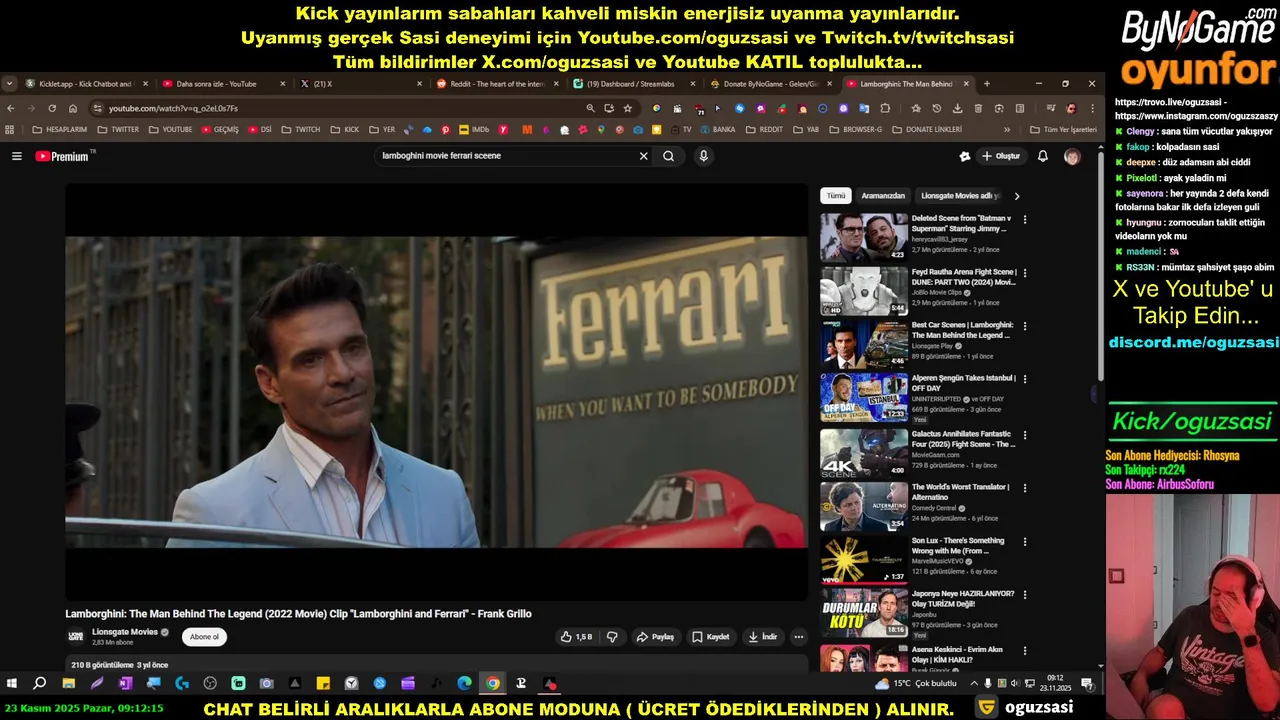Switch to the Donate ByNoGame tab
Viewport: 1280px width, 720px height.
770,84
